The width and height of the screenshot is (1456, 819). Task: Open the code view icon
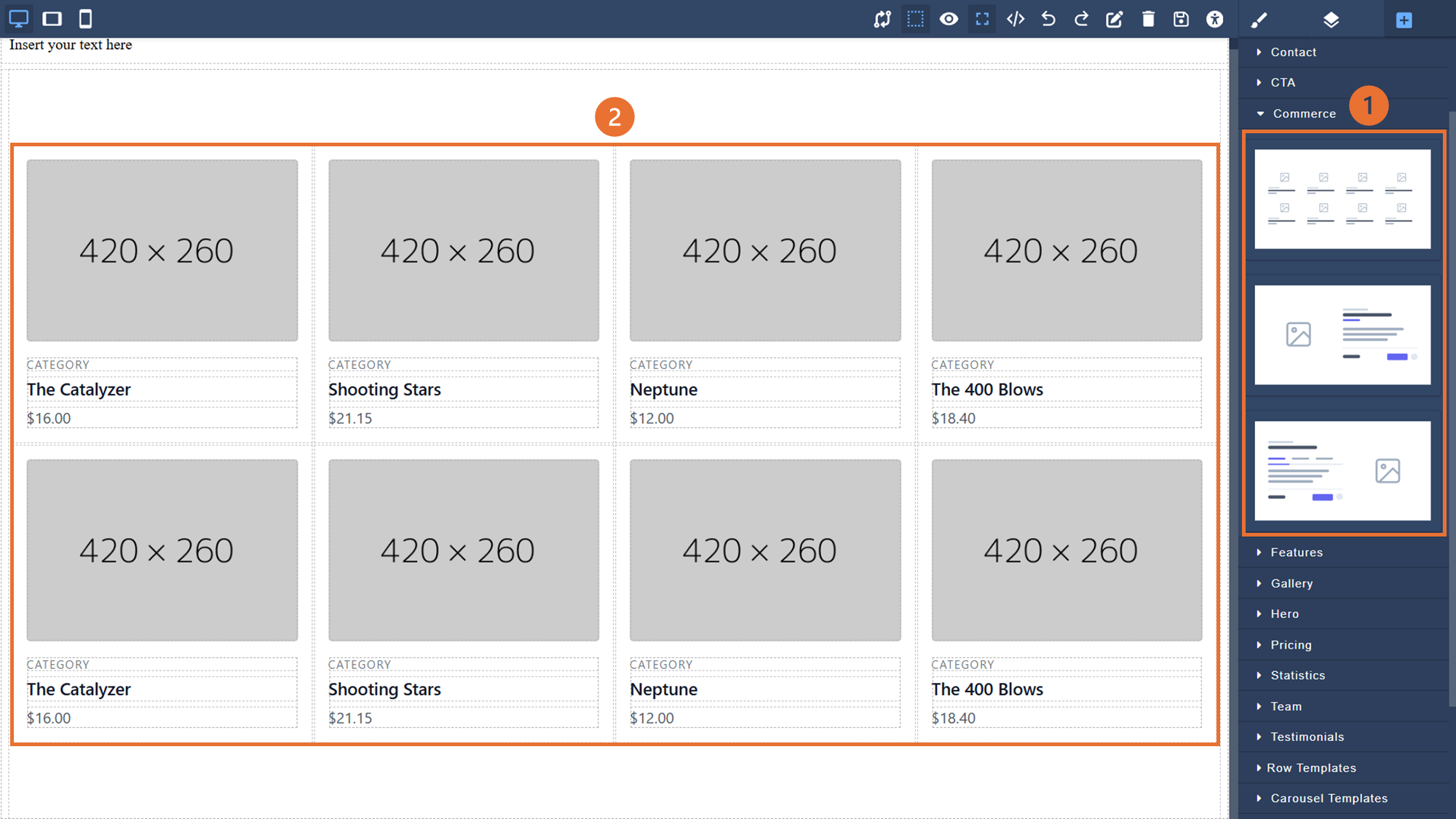tap(1016, 19)
